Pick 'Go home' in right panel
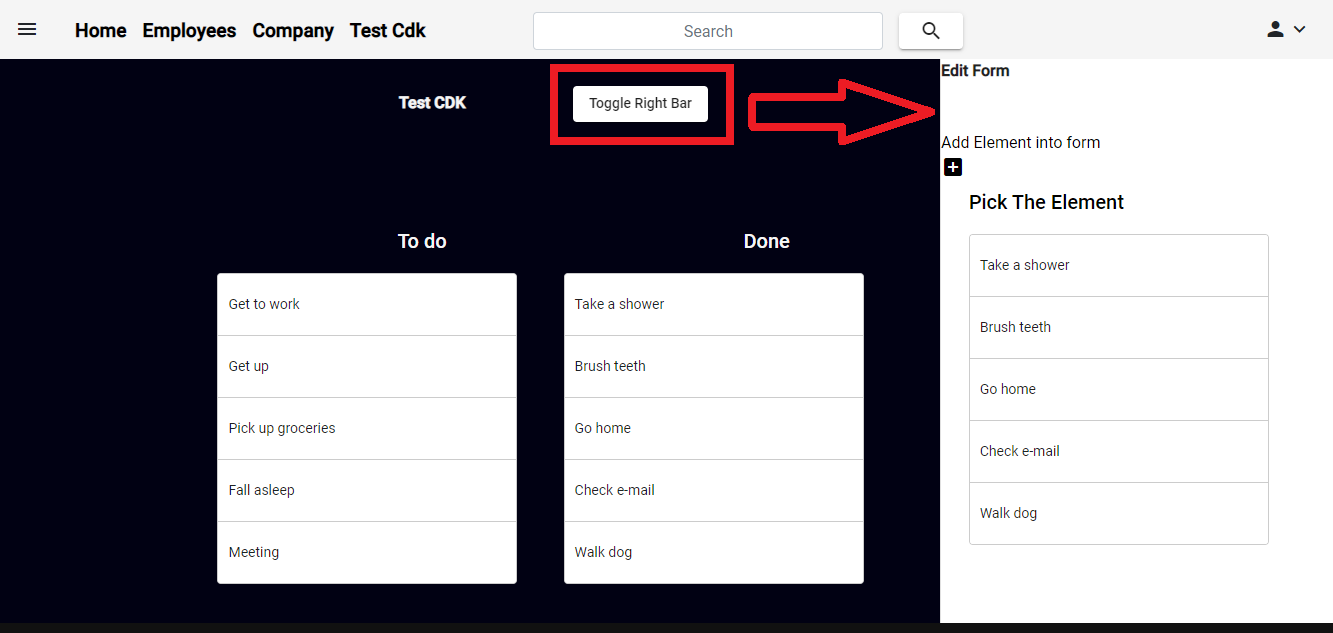The image size is (1333, 633). pyautogui.click(x=1119, y=389)
